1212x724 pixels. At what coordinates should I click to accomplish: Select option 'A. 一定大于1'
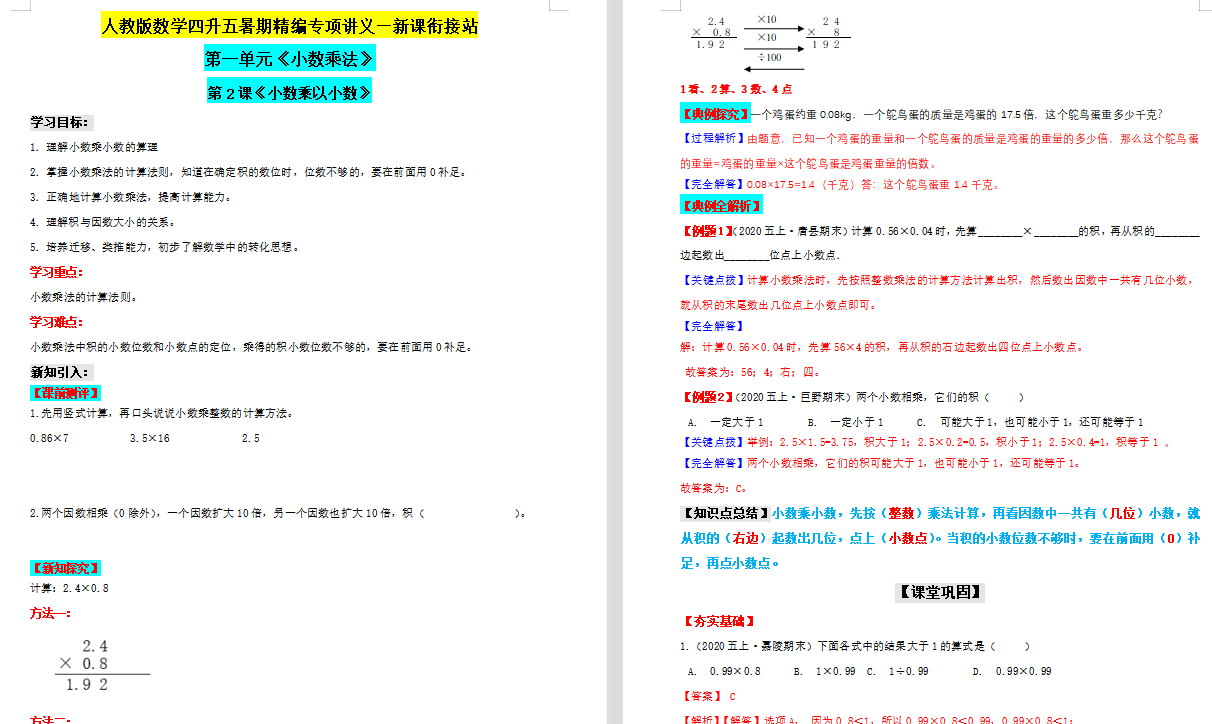(726, 422)
